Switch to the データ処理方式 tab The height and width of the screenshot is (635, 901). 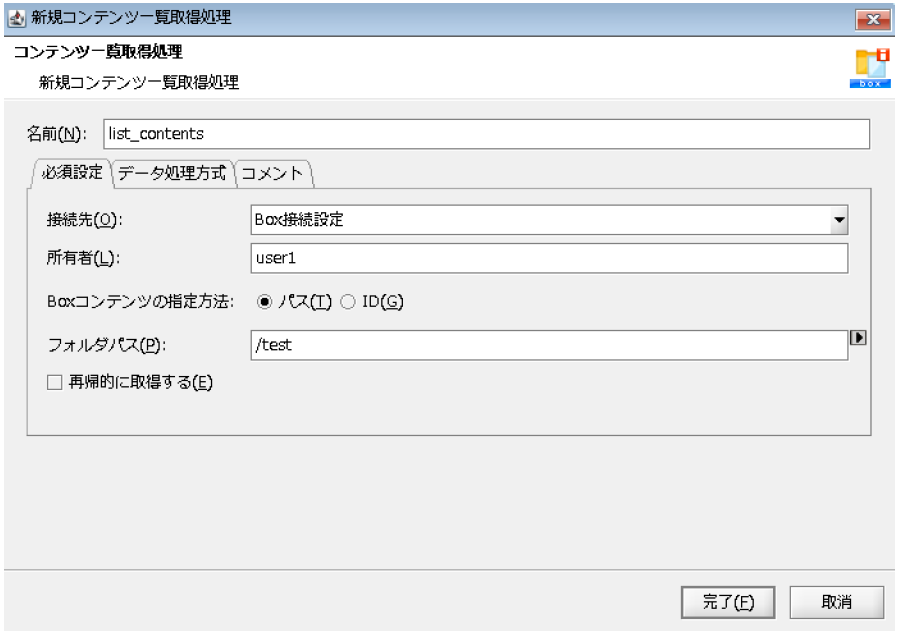point(171,174)
